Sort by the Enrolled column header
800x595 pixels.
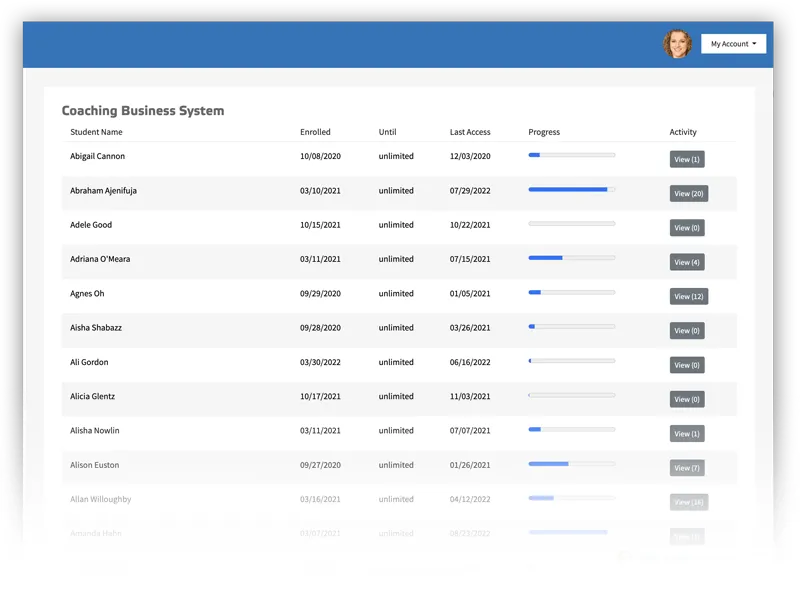pos(315,132)
